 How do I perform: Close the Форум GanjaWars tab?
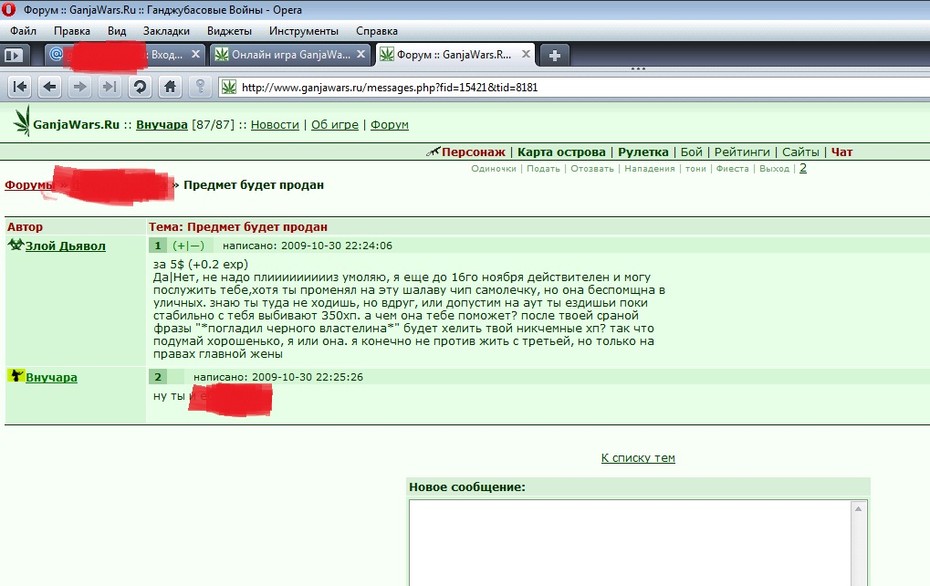pos(525,54)
